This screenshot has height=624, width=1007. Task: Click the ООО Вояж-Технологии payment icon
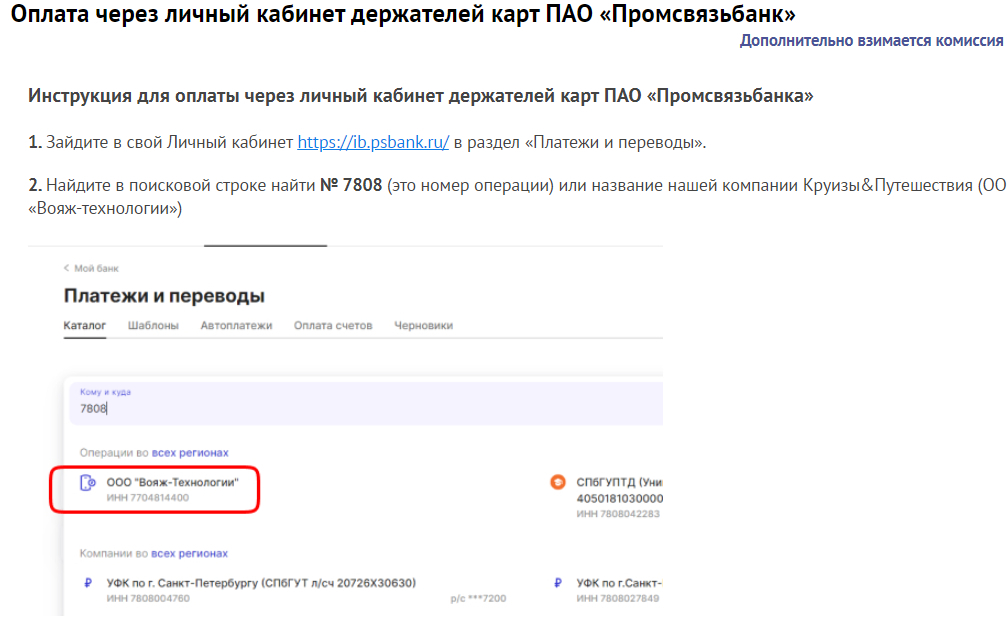tap(87, 483)
